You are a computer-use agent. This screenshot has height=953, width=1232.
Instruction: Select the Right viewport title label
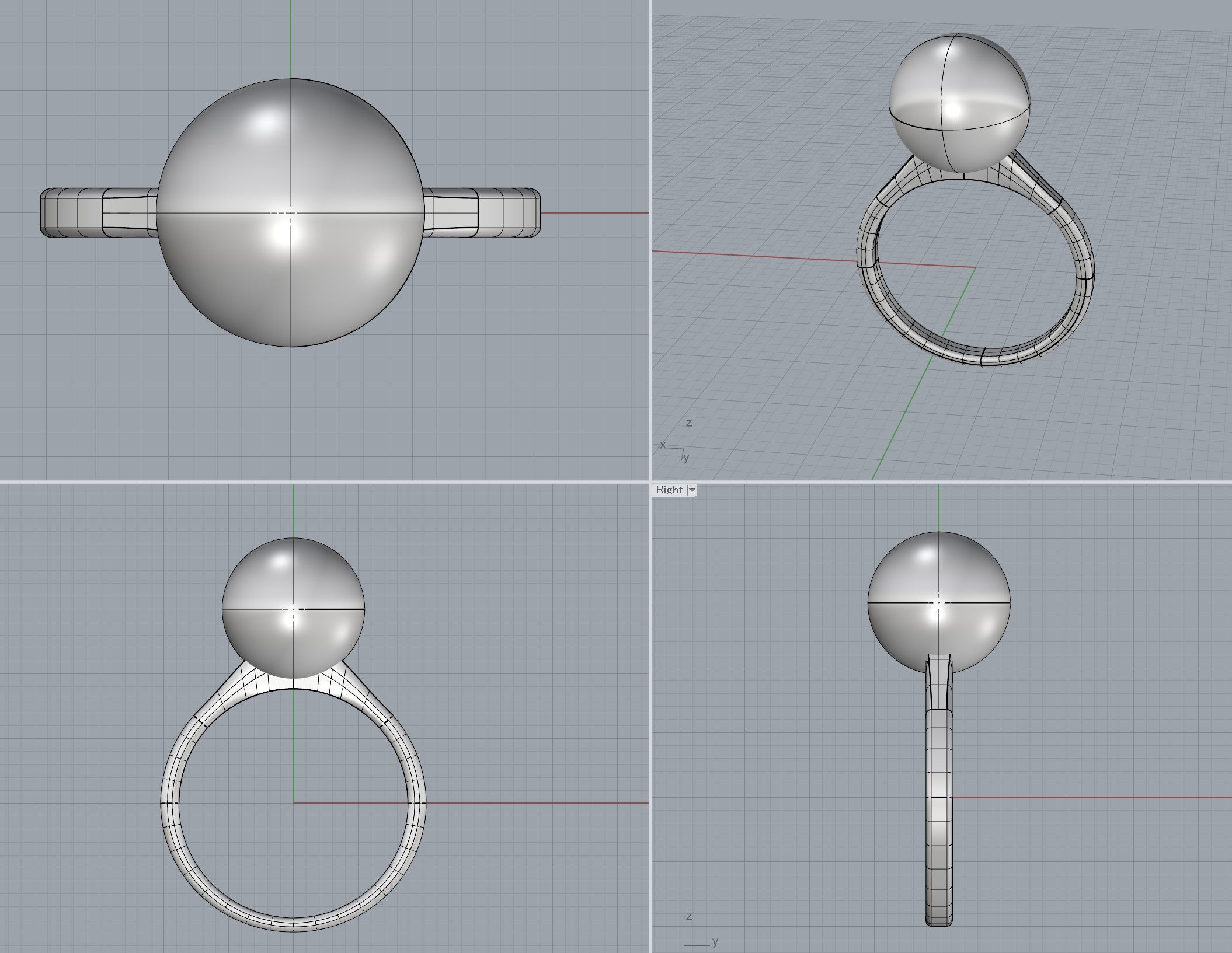coord(669,490)
